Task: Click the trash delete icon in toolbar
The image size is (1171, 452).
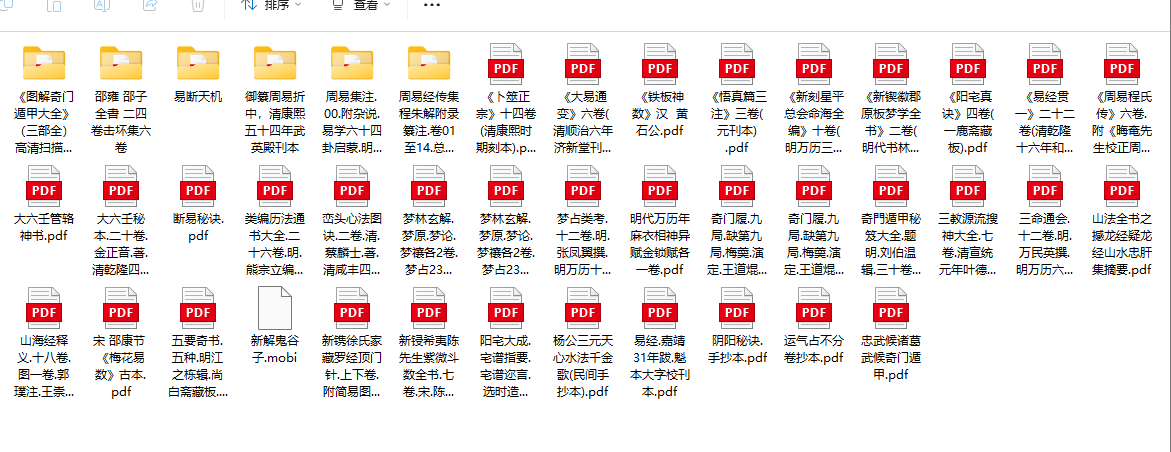Action: 196,5
